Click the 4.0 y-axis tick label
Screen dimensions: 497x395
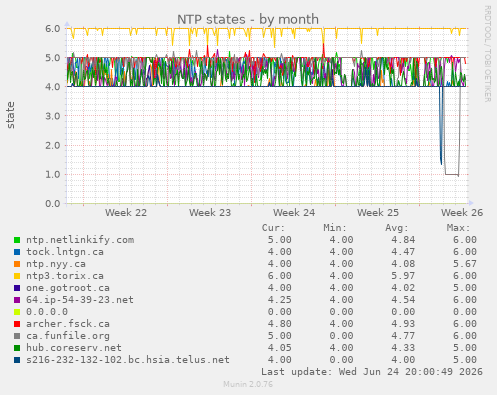tap(53, 87)
